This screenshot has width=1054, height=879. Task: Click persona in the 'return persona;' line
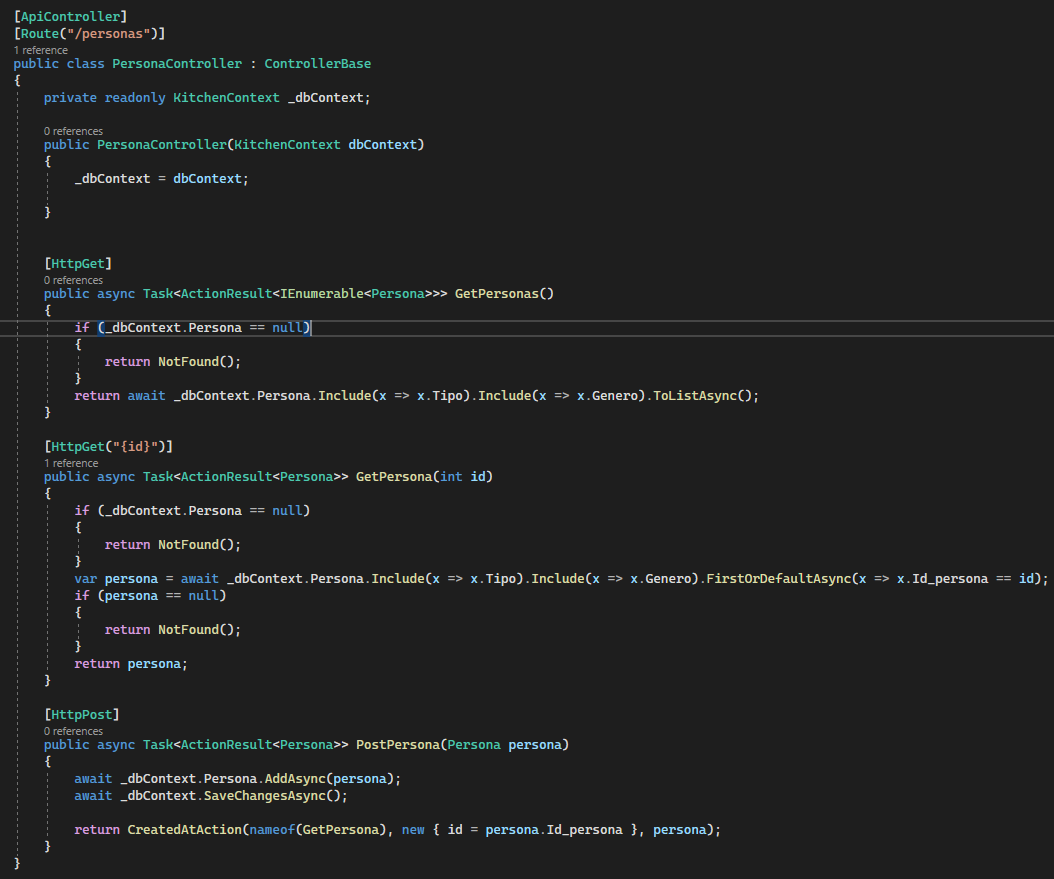154,664
